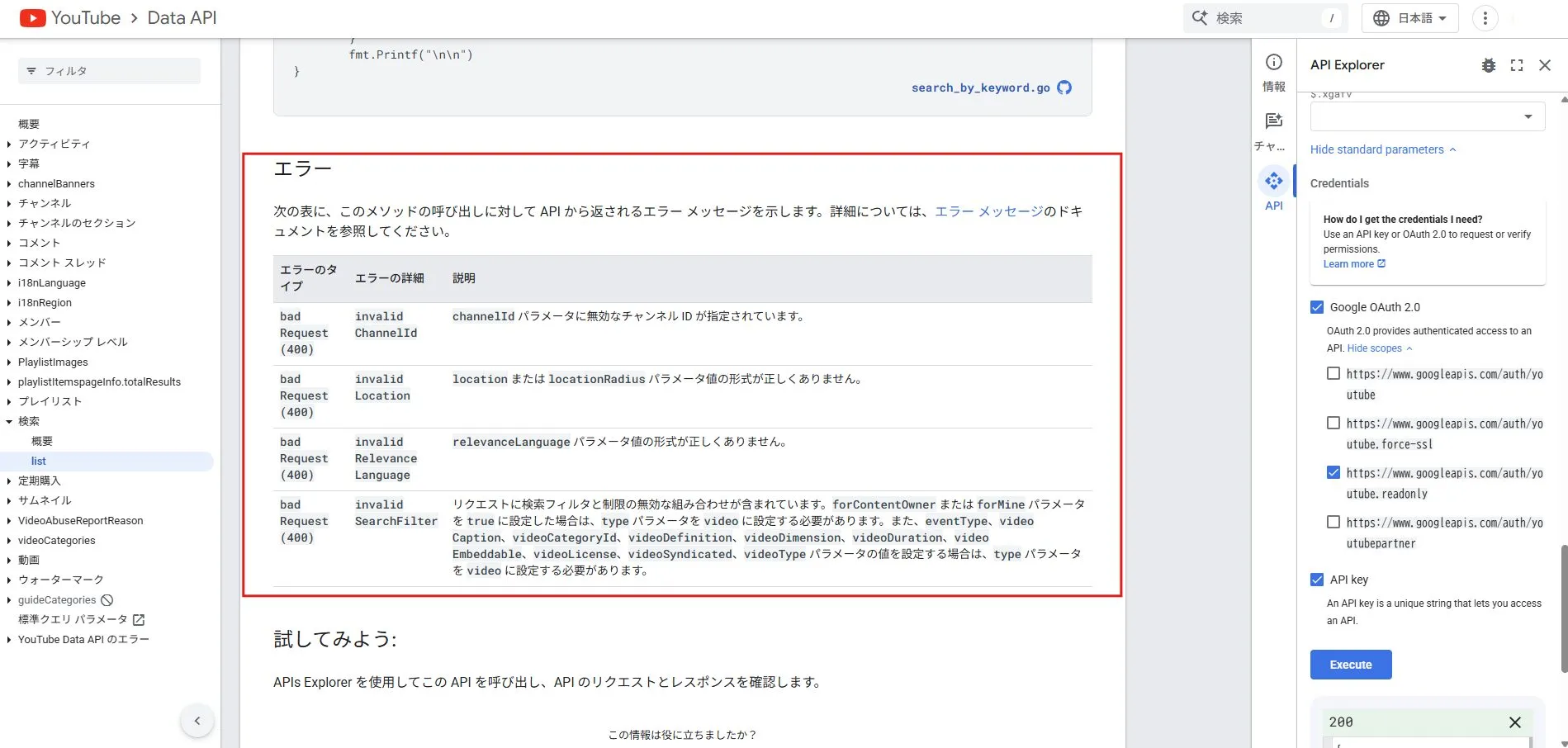Collapse Hide standard parameters section
1568x748 pixels.
click(x=1383, y=149)
